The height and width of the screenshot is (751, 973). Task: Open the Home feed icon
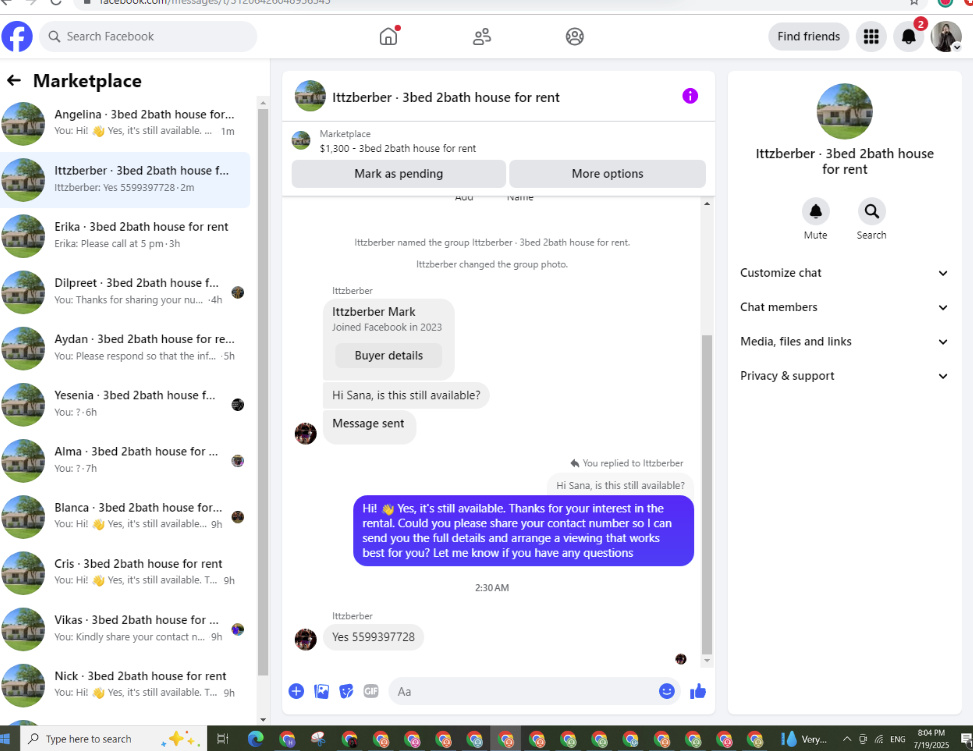click(389, 36)
